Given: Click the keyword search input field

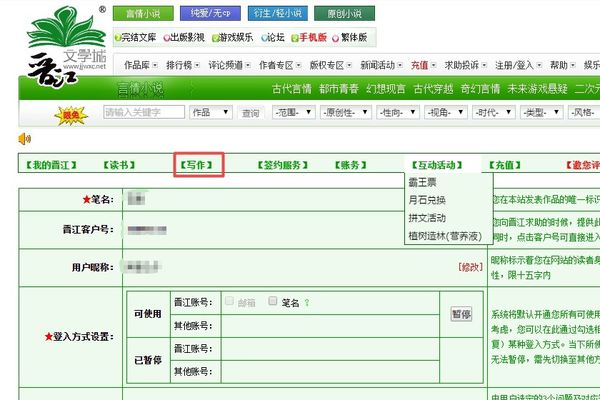Looking at the screenshot, I should click(x=144, y=112).
